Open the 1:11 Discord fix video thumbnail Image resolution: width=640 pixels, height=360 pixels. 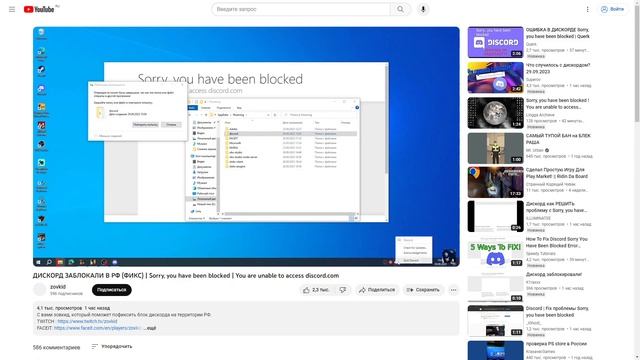495,321
